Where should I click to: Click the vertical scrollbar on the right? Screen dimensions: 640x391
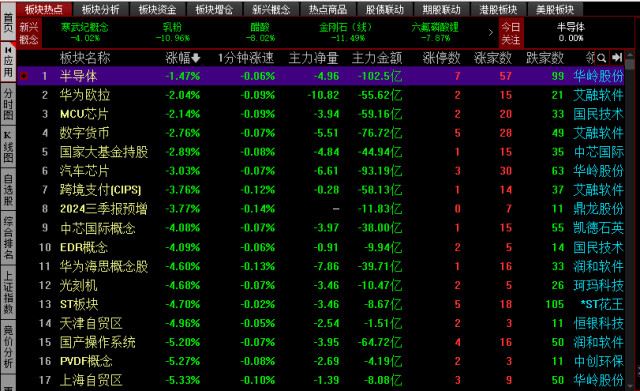(x=631, y=220)
